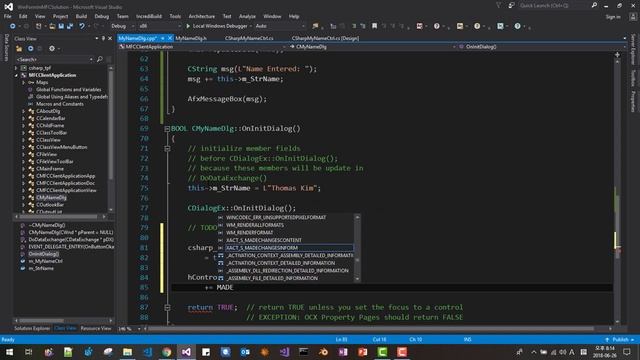Close the Class View panel
This screenshot has width=640, height=360.
110,38
